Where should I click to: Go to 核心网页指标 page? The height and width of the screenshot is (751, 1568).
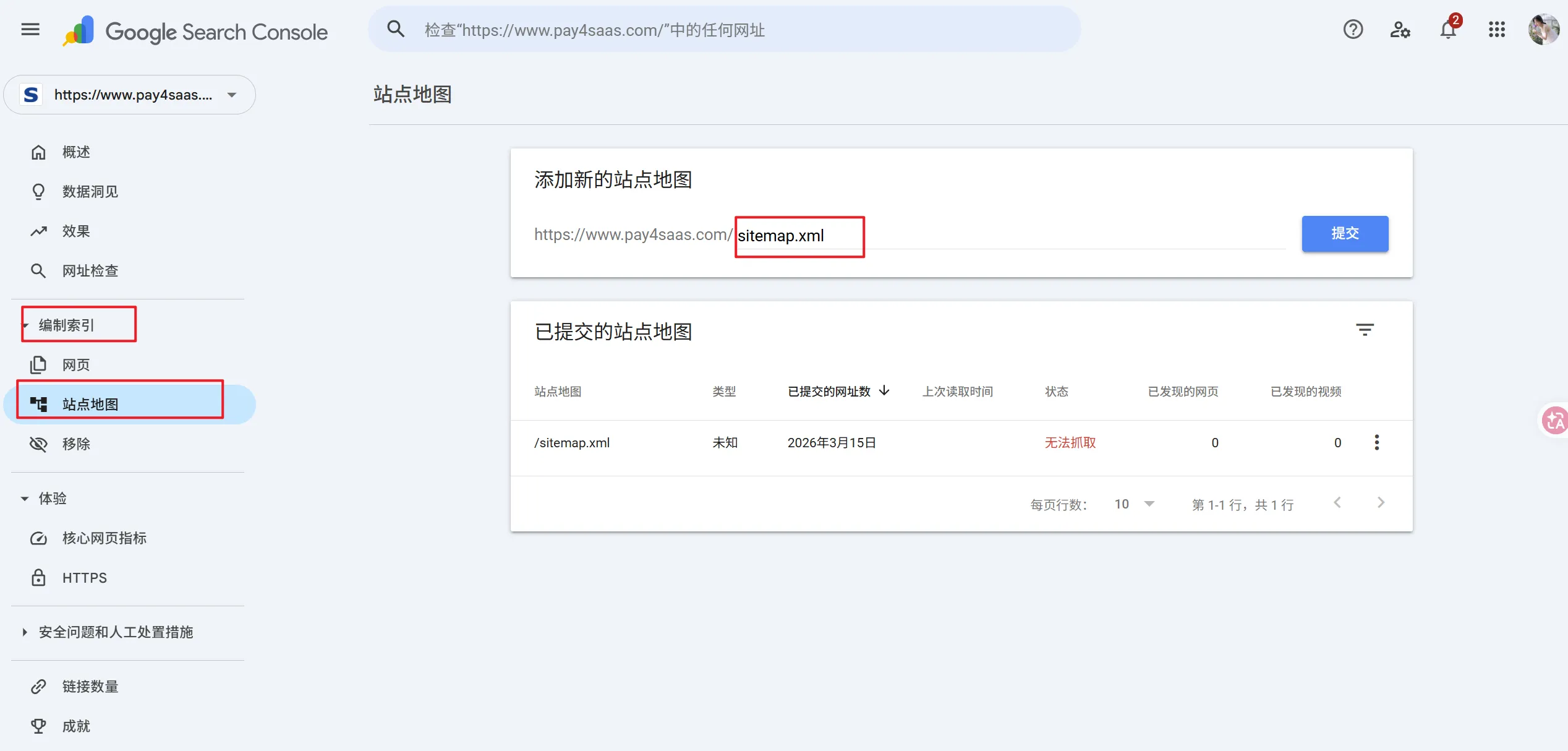click(104, 538)
